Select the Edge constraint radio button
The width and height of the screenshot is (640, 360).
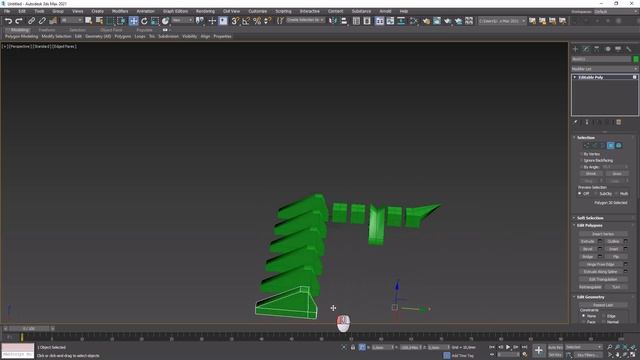[604, 316]
